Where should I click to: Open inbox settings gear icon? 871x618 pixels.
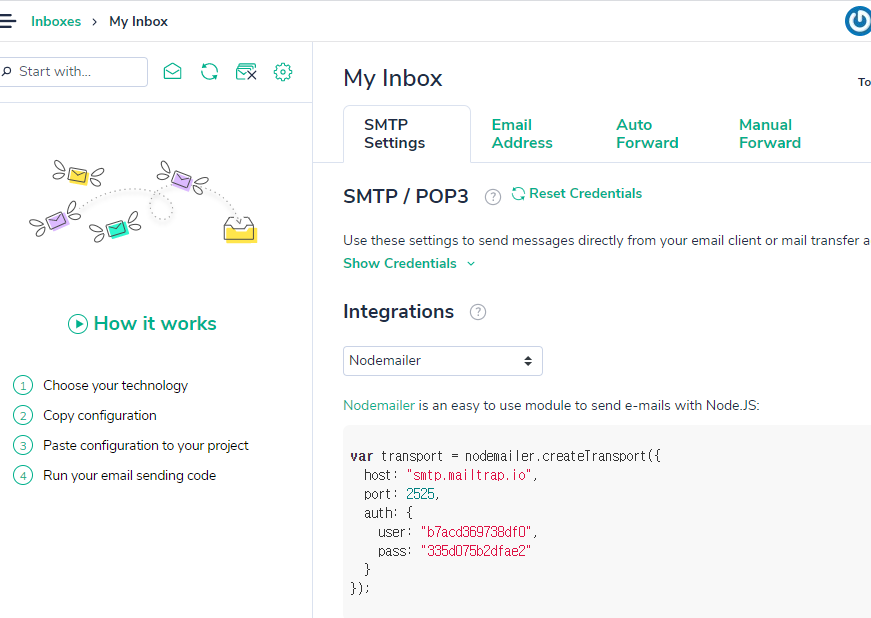pos(283,72)
